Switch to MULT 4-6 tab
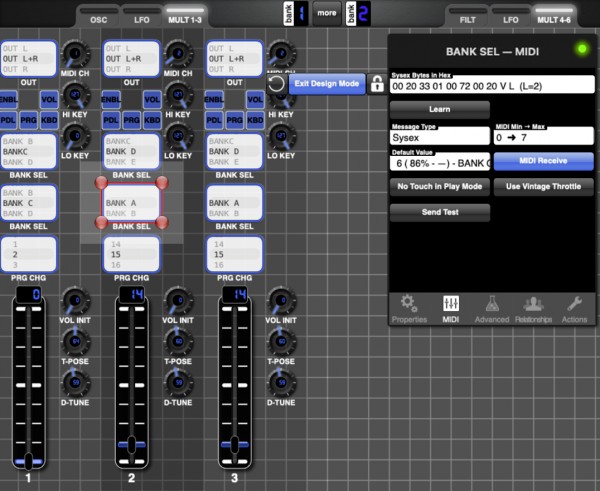Image resolution: width=600 pixels, height=491 pixels. [554, 16]
